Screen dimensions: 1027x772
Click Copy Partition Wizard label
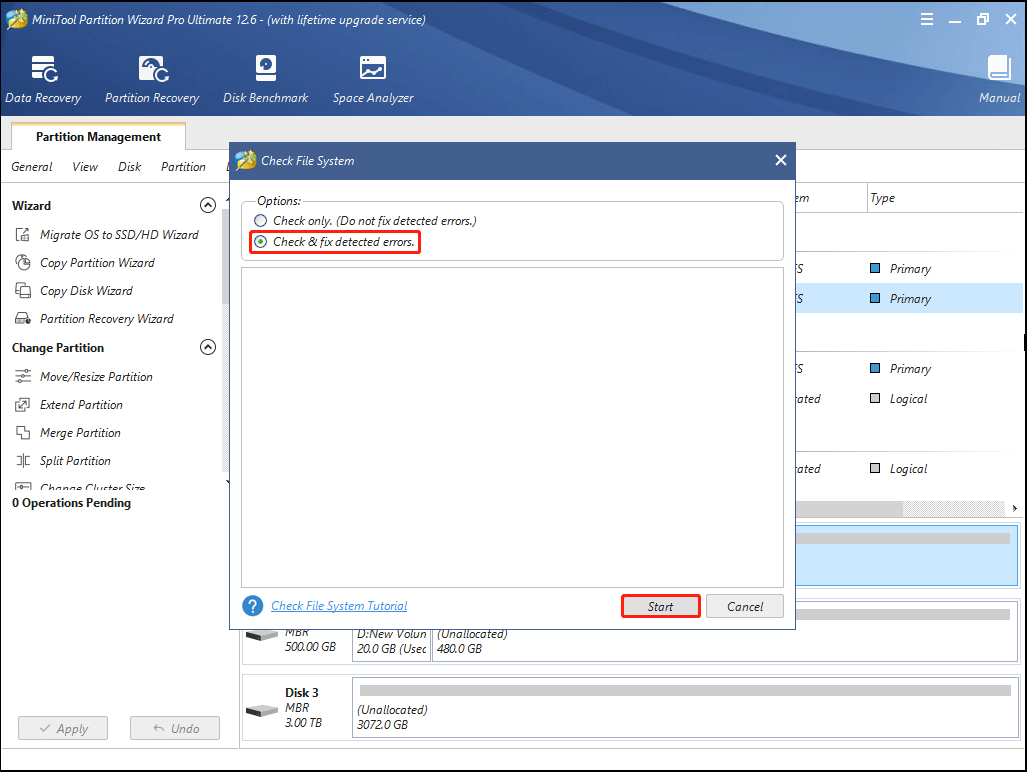point(97,263)
